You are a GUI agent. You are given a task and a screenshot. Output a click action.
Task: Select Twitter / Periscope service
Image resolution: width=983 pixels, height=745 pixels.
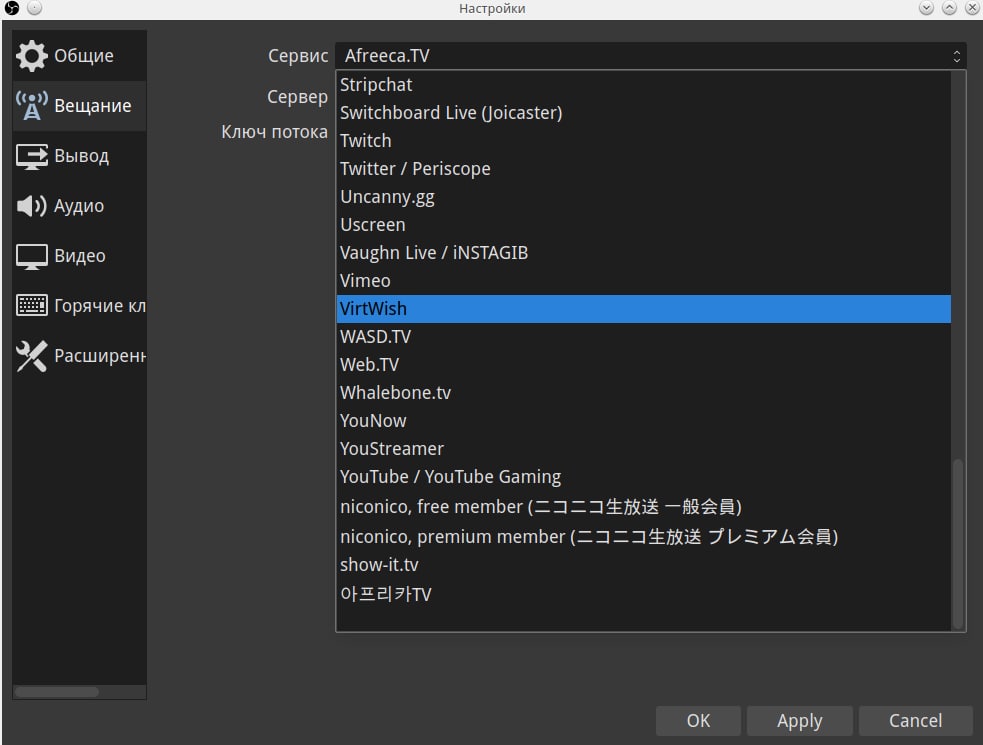644,169
